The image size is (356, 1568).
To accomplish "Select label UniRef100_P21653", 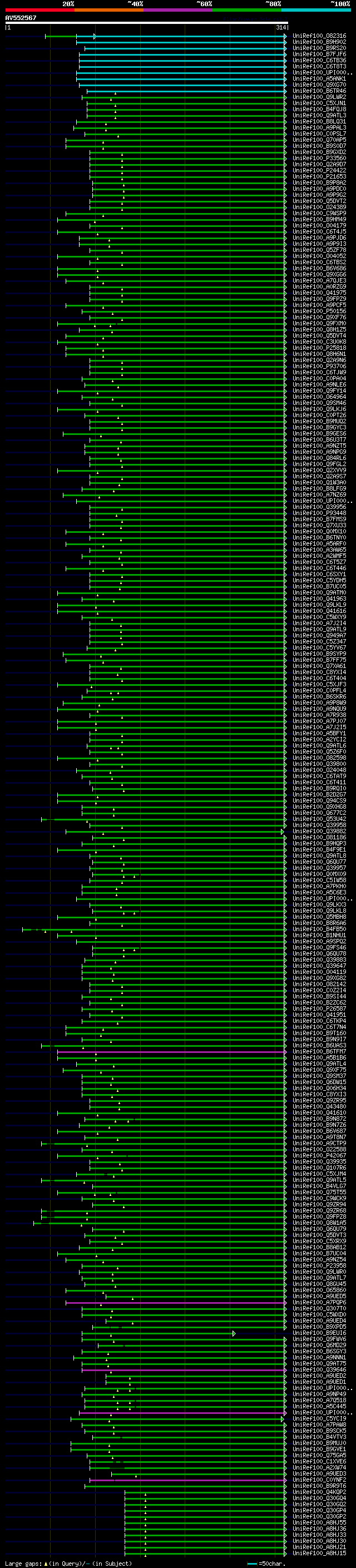I will (319, 176).
